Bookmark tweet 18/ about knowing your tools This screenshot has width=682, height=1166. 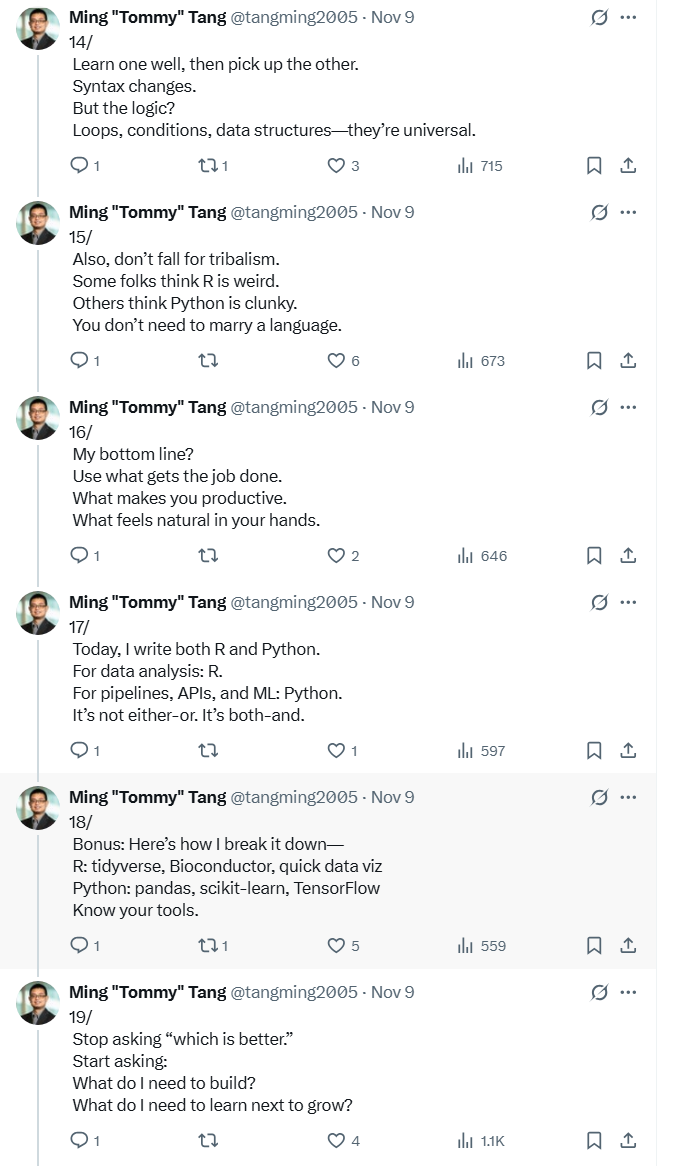[x=594, y=946]
